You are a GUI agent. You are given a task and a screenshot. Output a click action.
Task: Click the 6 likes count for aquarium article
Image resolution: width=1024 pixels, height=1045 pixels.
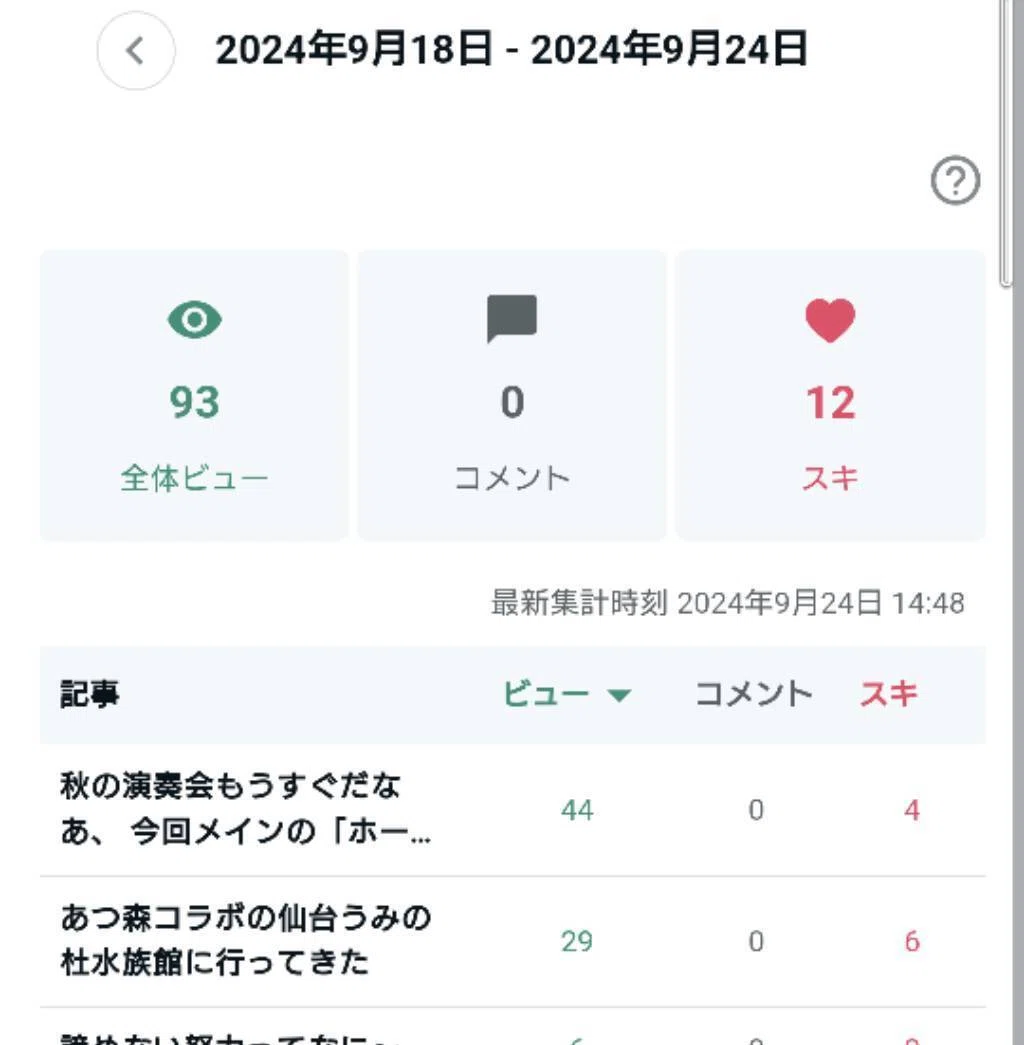[912, 941]
